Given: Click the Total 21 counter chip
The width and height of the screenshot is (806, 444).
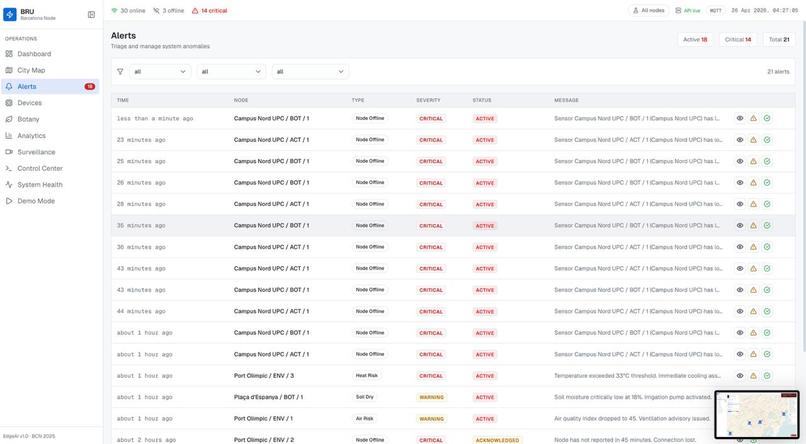Looking at the screenshot, I should point(779,40).
